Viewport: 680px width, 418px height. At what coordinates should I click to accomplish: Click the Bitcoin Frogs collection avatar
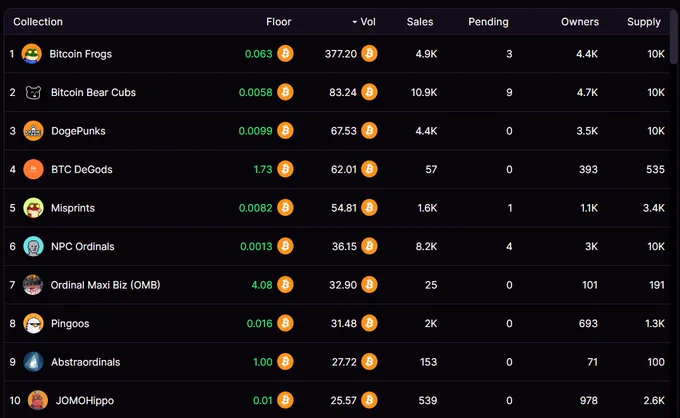point(32,54)
